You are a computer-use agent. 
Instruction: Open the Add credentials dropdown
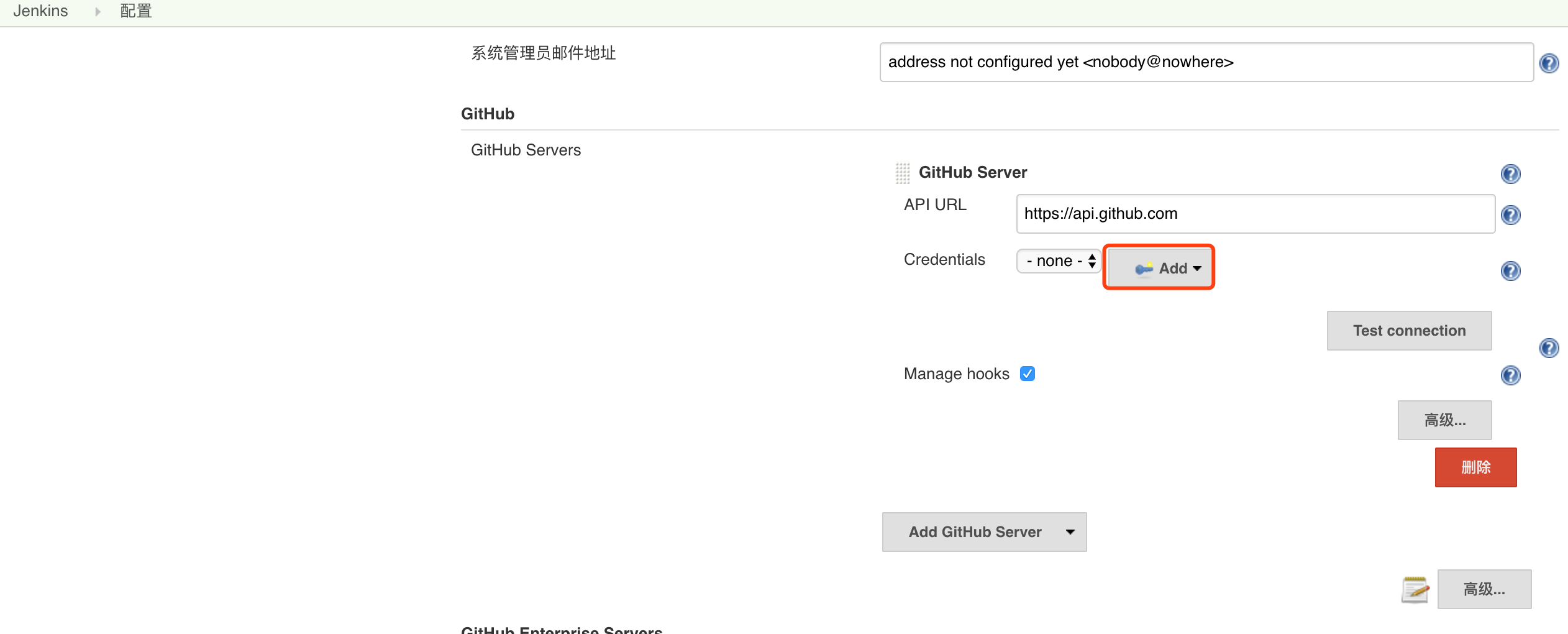pos(1159,267)
